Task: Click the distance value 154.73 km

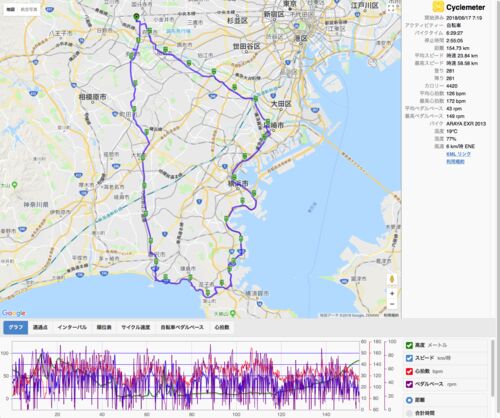Action: 458,48
